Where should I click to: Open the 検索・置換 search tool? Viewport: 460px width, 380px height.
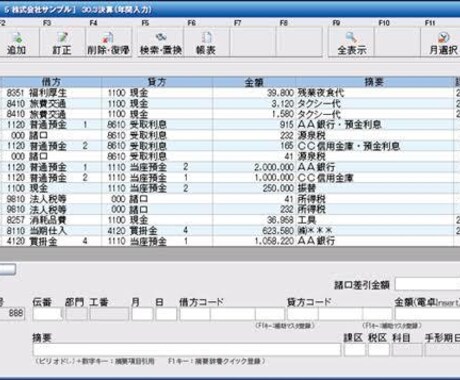(x=161, y=43)
